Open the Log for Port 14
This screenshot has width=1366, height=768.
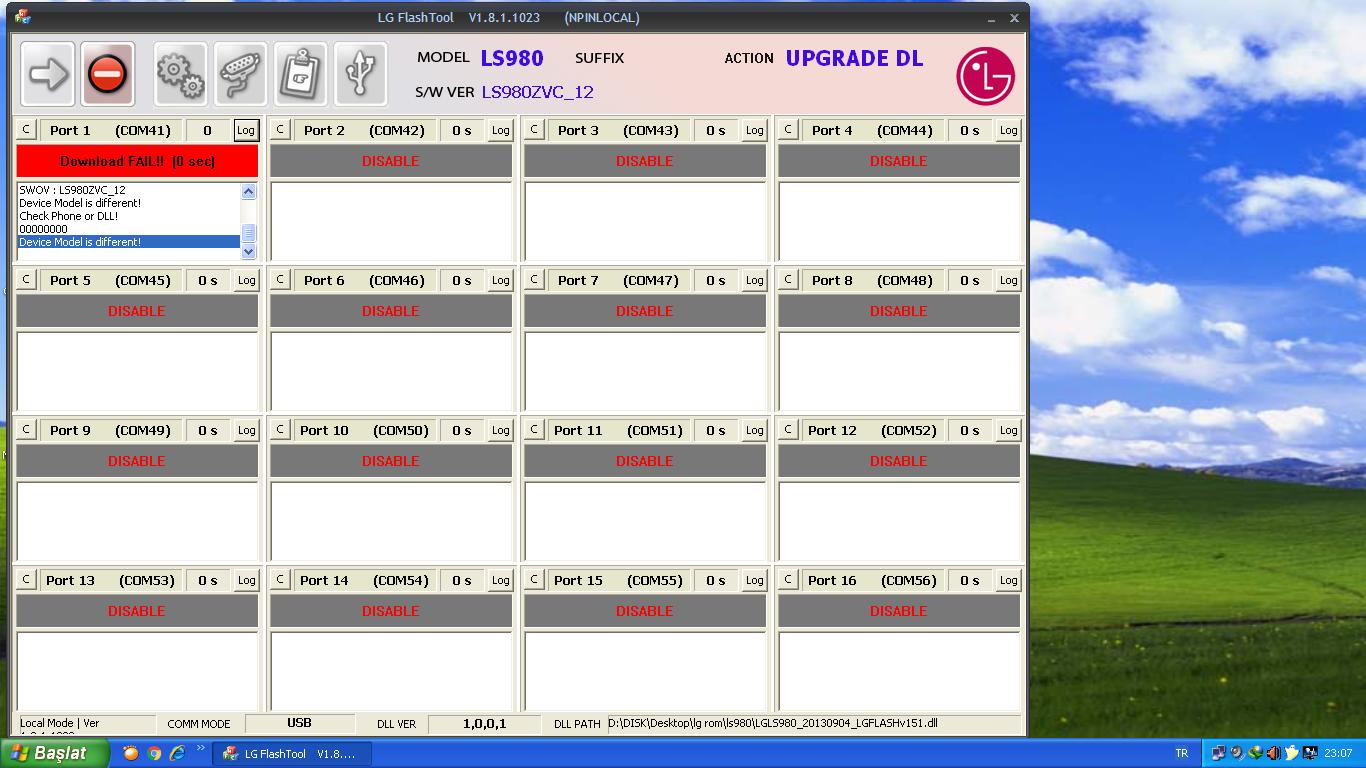[500, 580]
